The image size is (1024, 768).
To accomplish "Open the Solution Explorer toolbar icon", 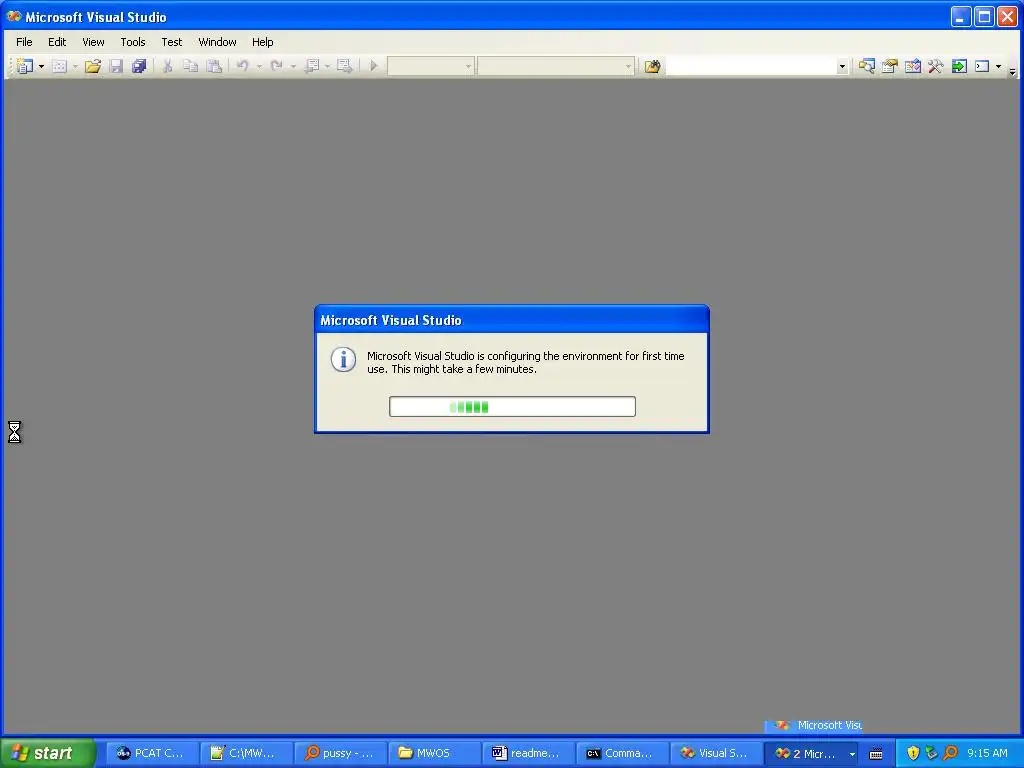I will coord(867,66).
